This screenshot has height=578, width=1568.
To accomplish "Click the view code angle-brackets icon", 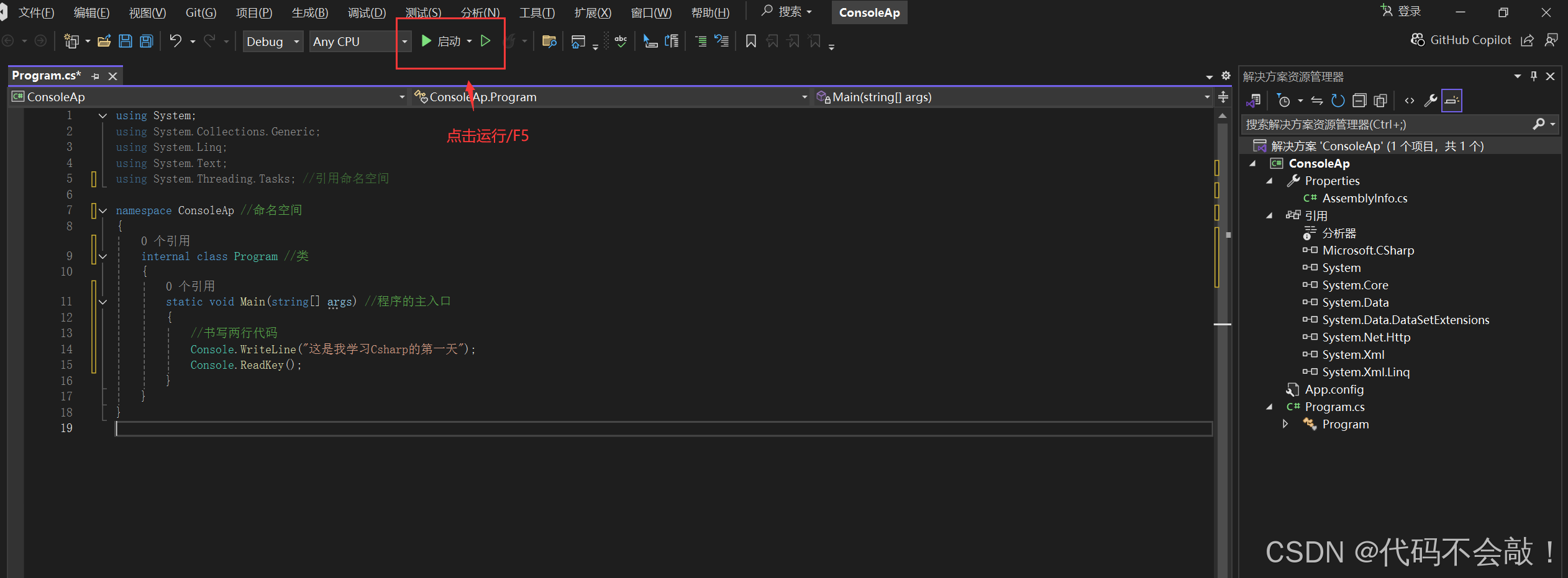I will pyautogui.click(x=1410, y=101).
